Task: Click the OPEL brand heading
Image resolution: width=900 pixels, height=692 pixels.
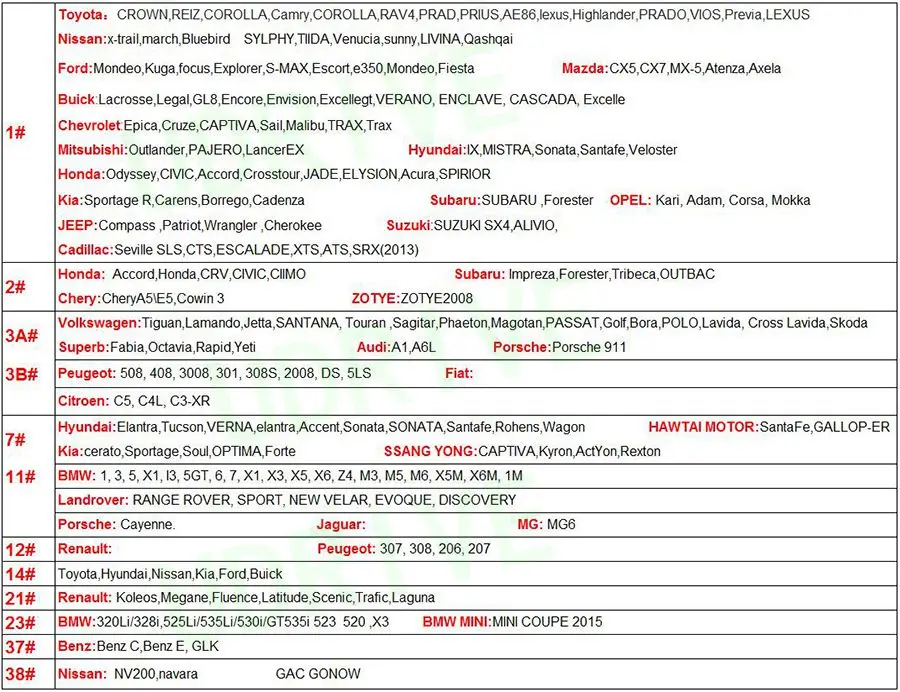Action: click(x=630, y=200)
